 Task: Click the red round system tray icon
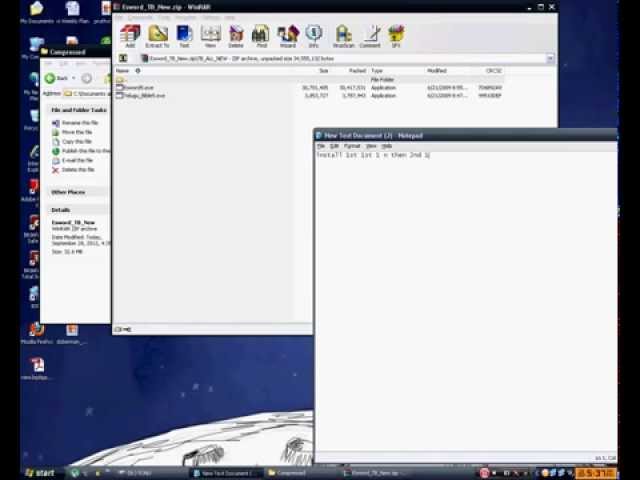pos(484,473)
